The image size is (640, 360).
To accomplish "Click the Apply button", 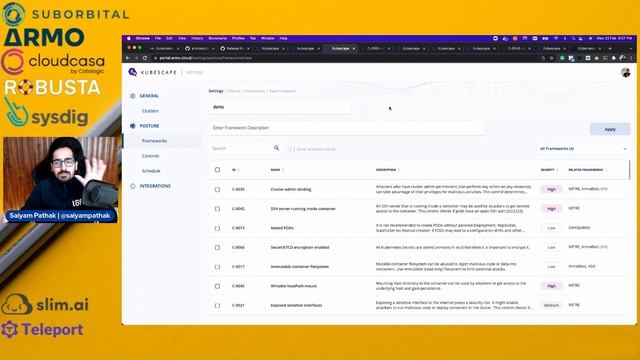I will (610, 129).
